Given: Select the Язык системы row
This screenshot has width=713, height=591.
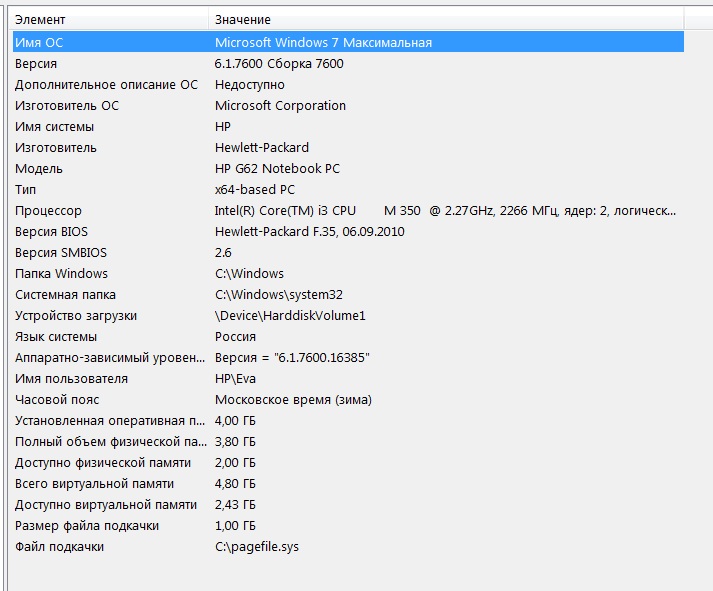Looking at the screenshot, I should (x=348, y=336).
